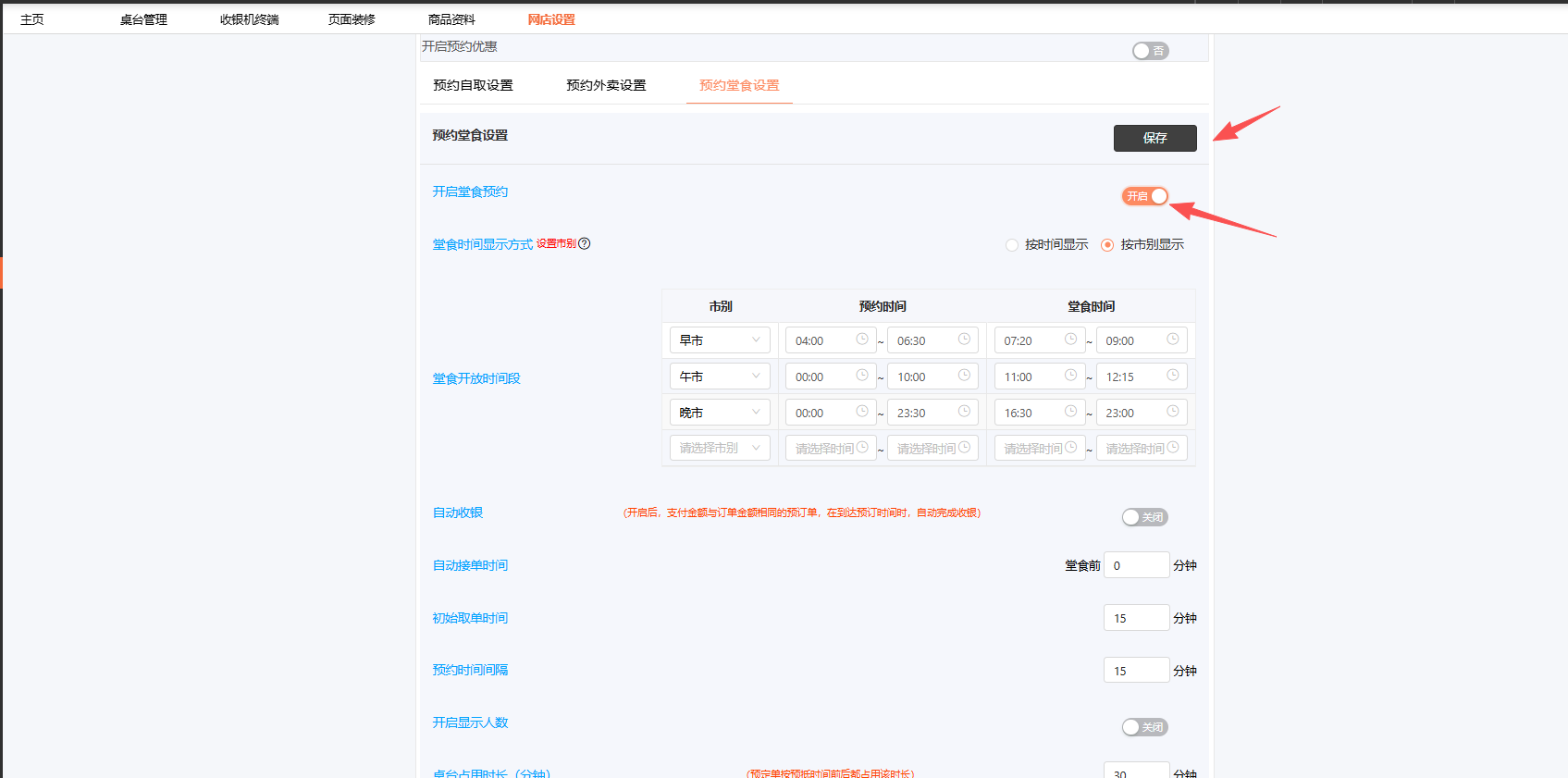Click clock icon in 午市 11:00 field
This screenshot has width=1568, height=778.
tap(1070, 376)
